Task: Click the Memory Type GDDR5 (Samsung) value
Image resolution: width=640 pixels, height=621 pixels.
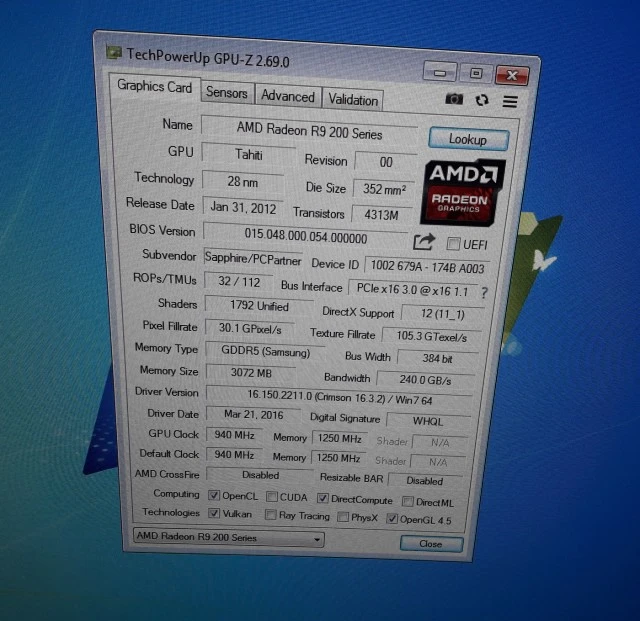Action: (265, 351)
